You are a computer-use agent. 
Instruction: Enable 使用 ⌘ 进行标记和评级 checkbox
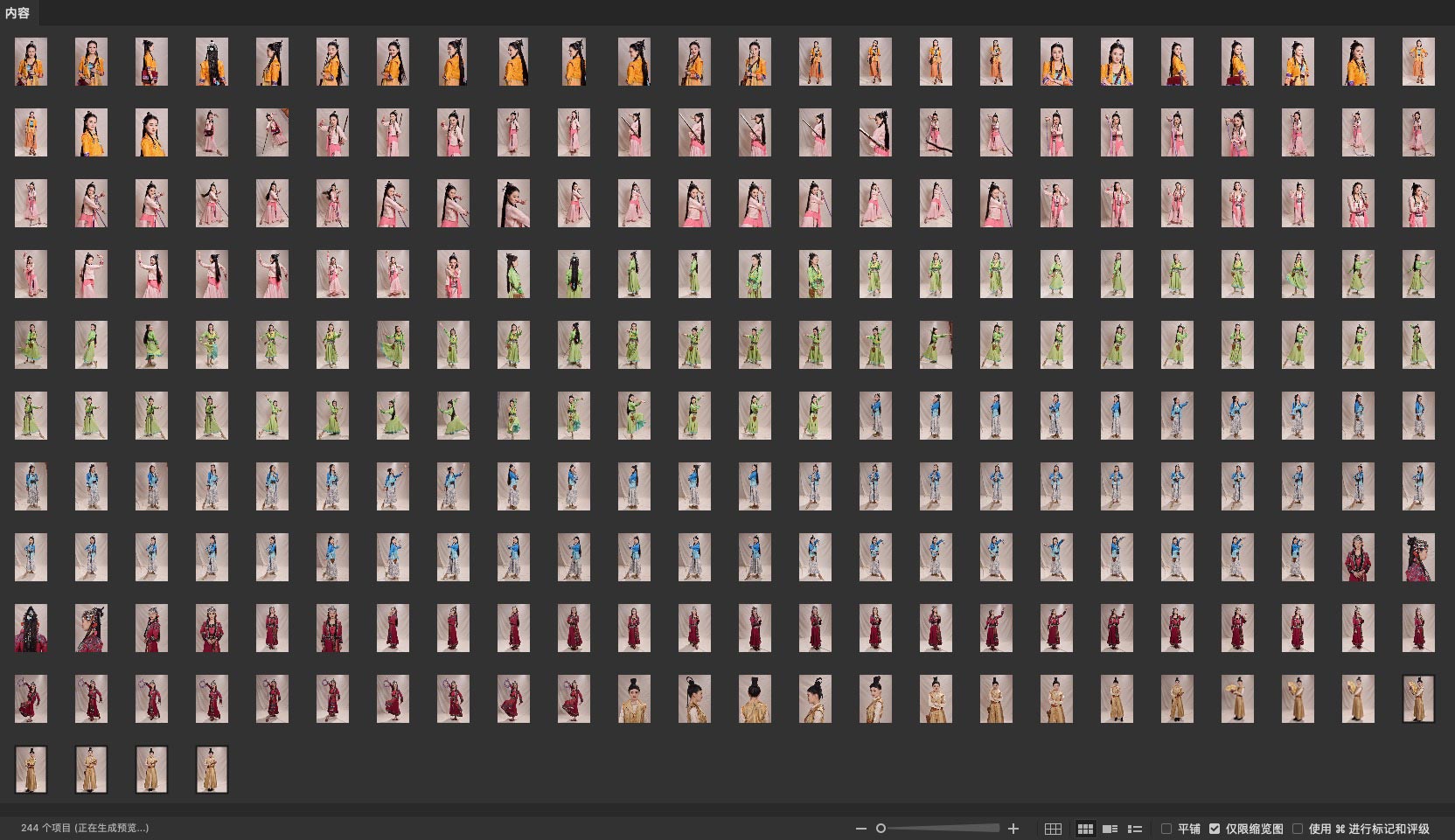pyautogui.click(x=1298, y=829)
